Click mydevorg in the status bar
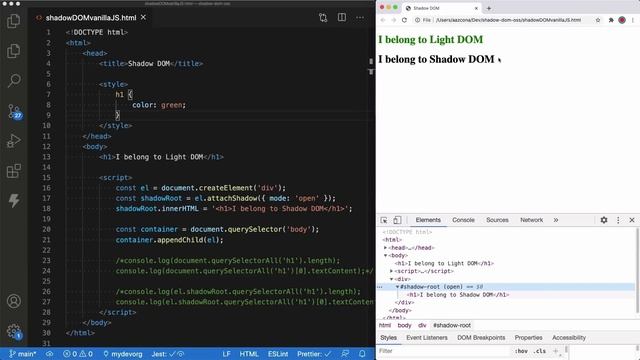This screenshot has height=360, width=640. (x=122, y=354)
